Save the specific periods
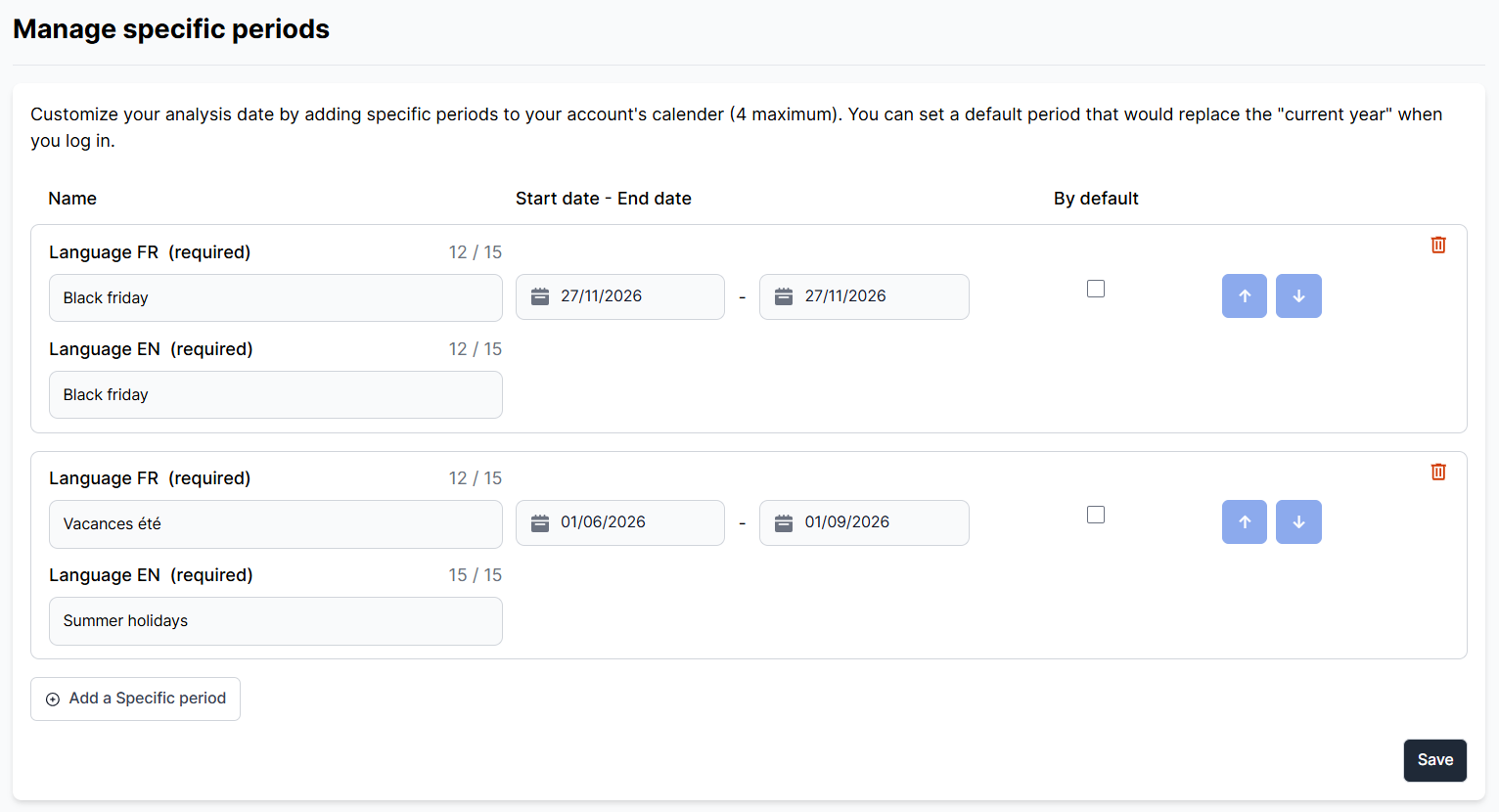This screenshot has width=1499, height=812. pos(1434,760)
